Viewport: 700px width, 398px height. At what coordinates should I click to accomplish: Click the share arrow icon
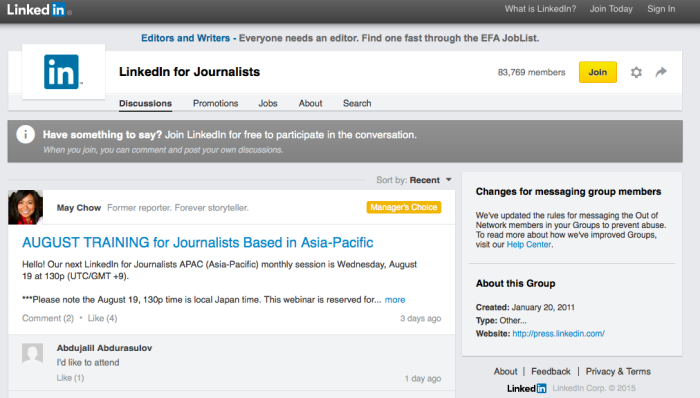[x=661, y=72]
